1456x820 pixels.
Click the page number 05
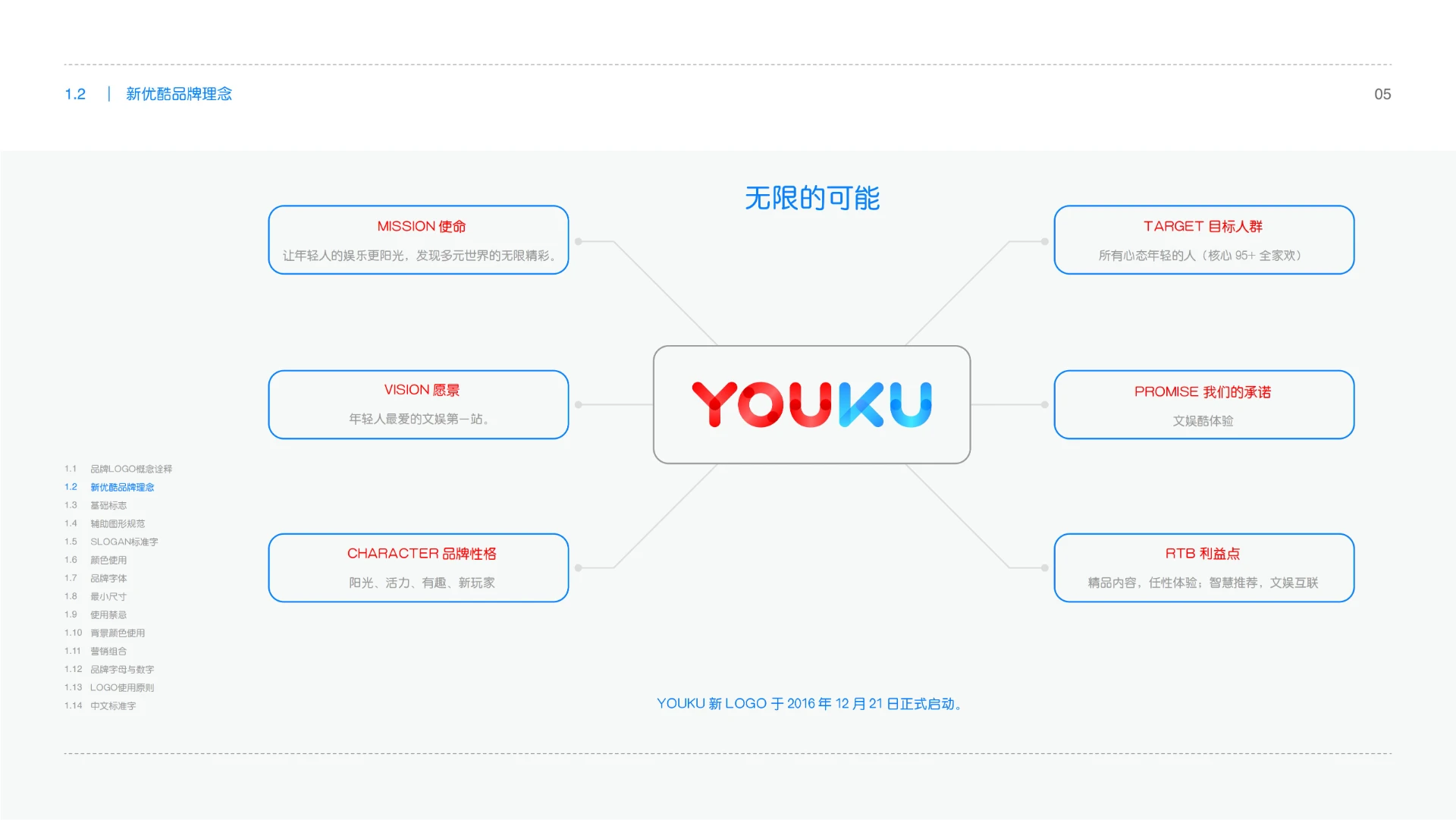1382,93
